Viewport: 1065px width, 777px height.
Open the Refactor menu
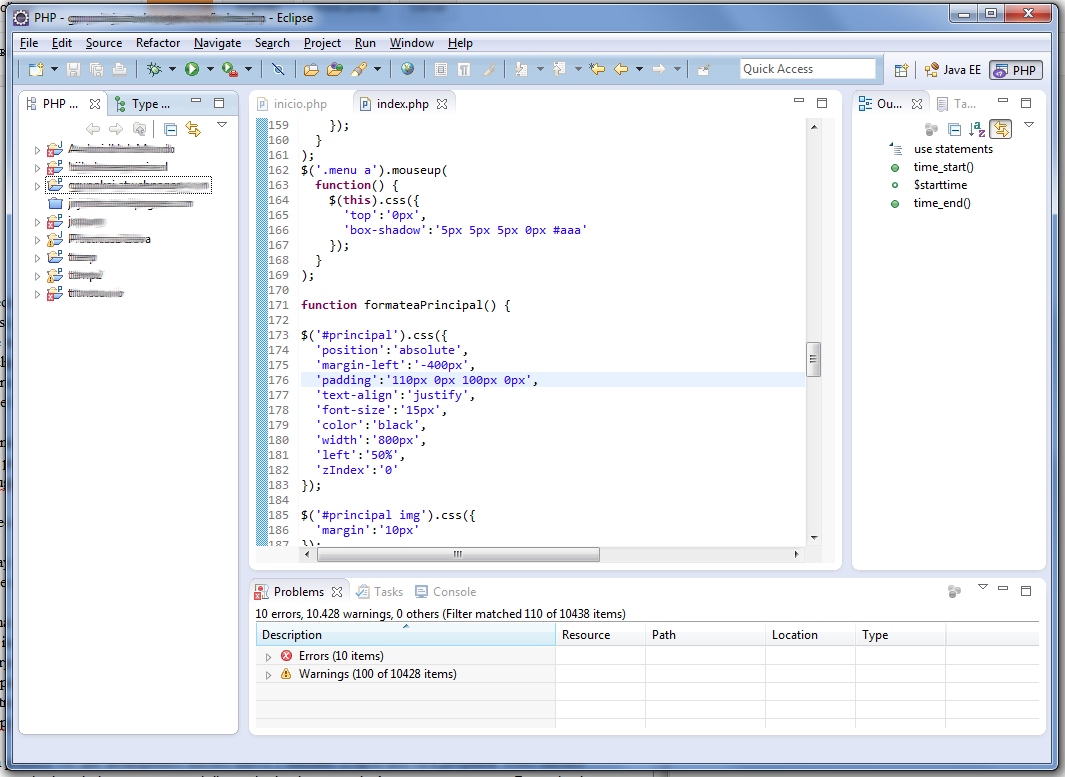[x=158, y=43]
